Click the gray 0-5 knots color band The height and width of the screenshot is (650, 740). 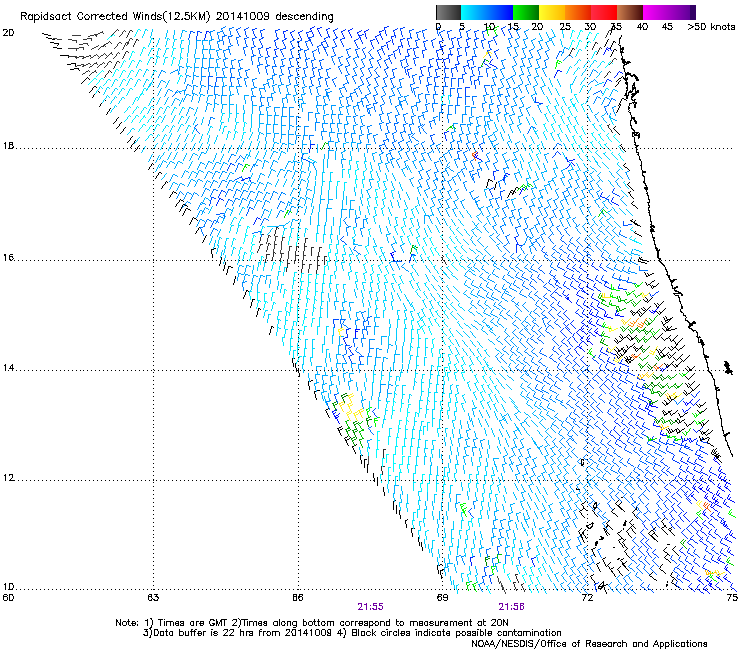448,12
